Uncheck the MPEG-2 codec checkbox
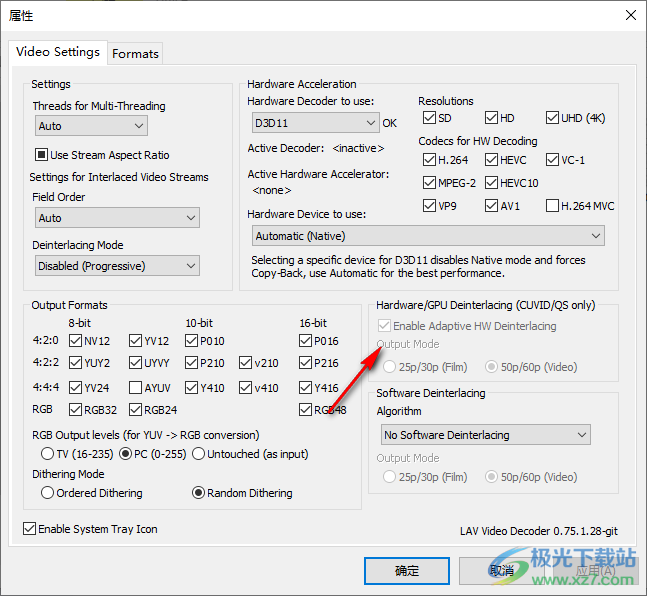The width and height of the screenshot is (647, 596). [429, 183]
